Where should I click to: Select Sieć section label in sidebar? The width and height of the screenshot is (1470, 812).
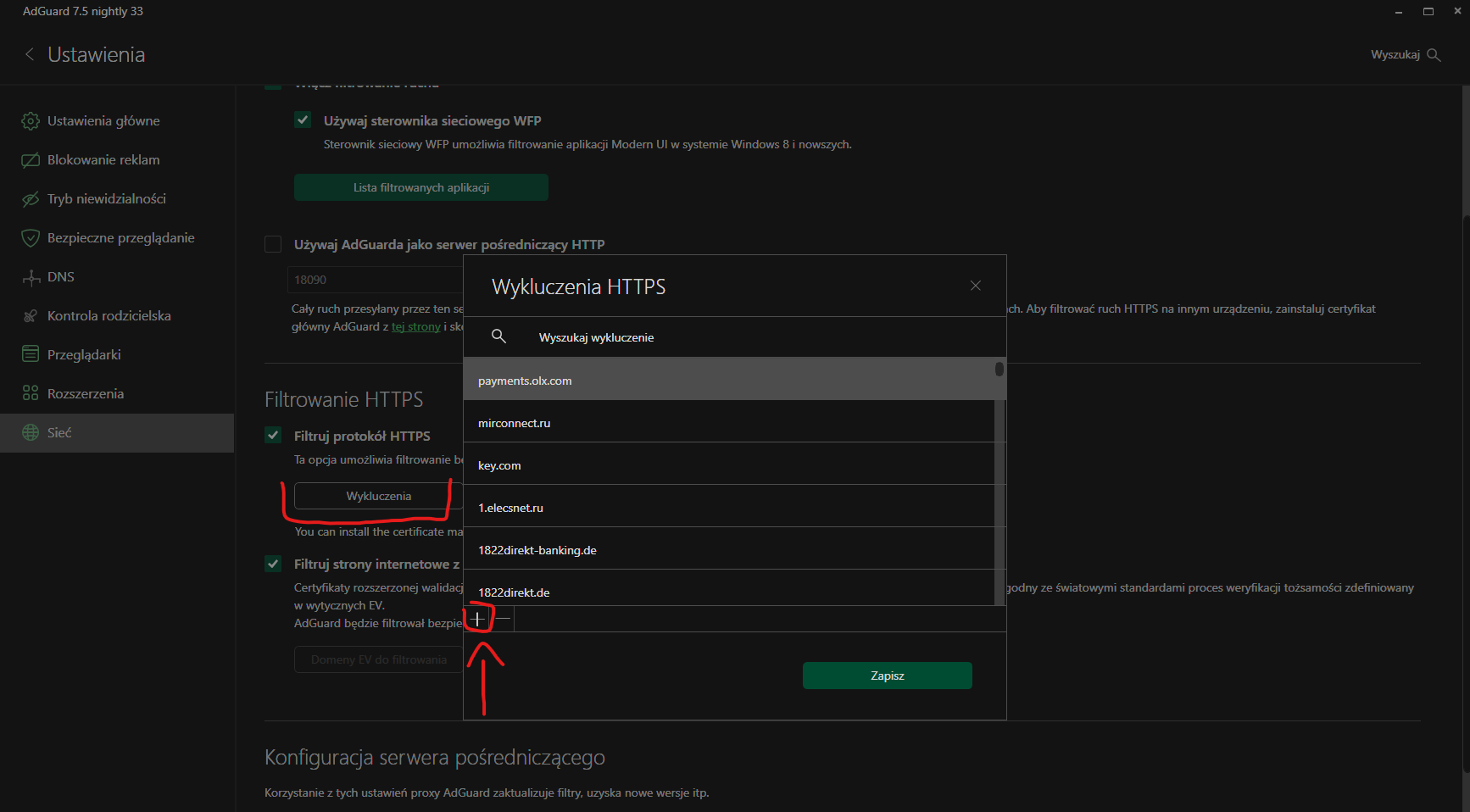pyautogui.click(x=59, y=433)
